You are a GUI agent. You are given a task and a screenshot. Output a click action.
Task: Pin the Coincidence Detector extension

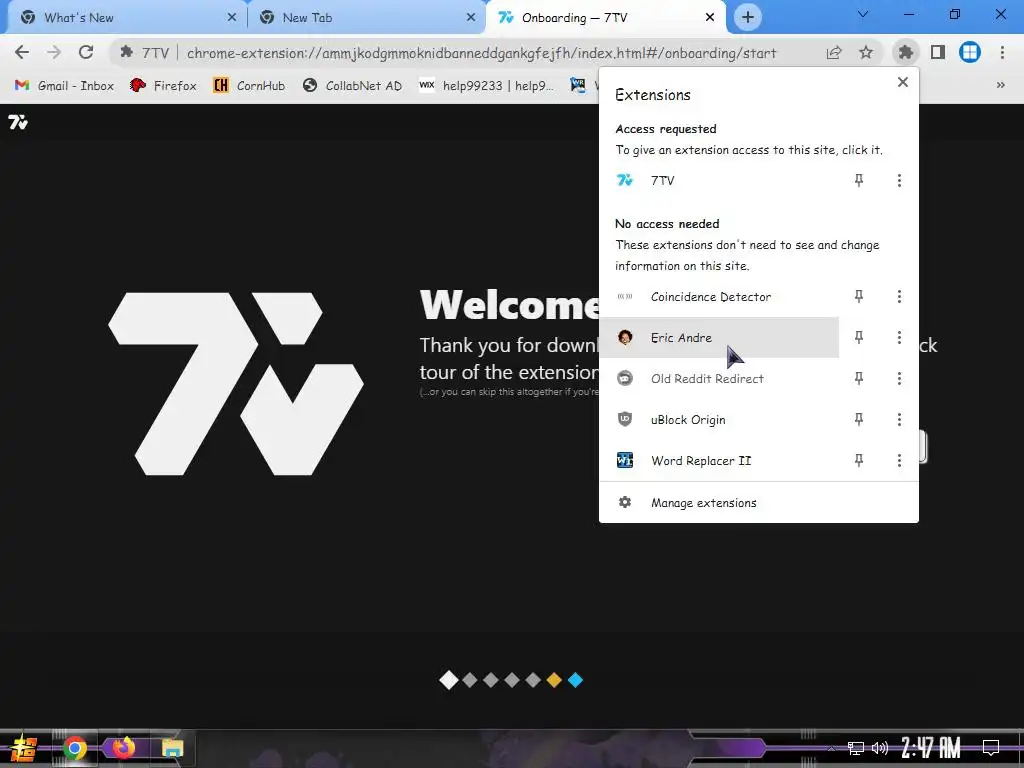tap(859, 296)
